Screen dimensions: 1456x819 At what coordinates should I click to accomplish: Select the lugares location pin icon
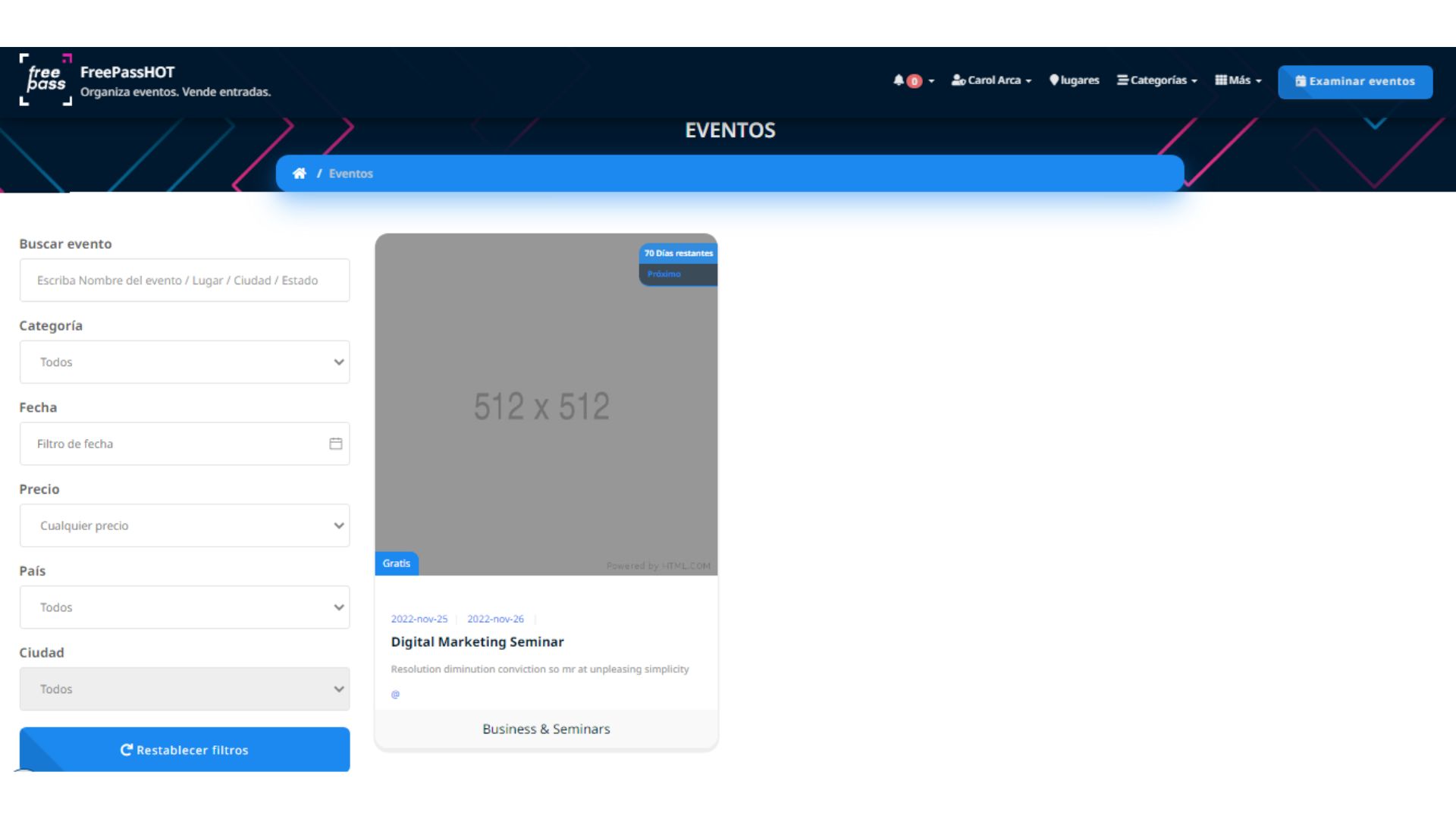tap(1054, 80)
